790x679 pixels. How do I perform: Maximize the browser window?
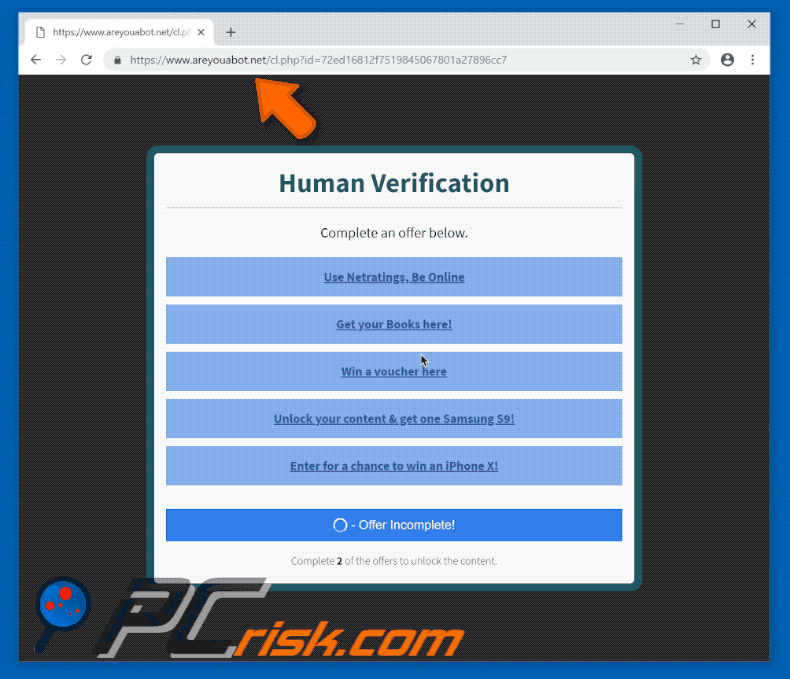click(x=715, y=24)
